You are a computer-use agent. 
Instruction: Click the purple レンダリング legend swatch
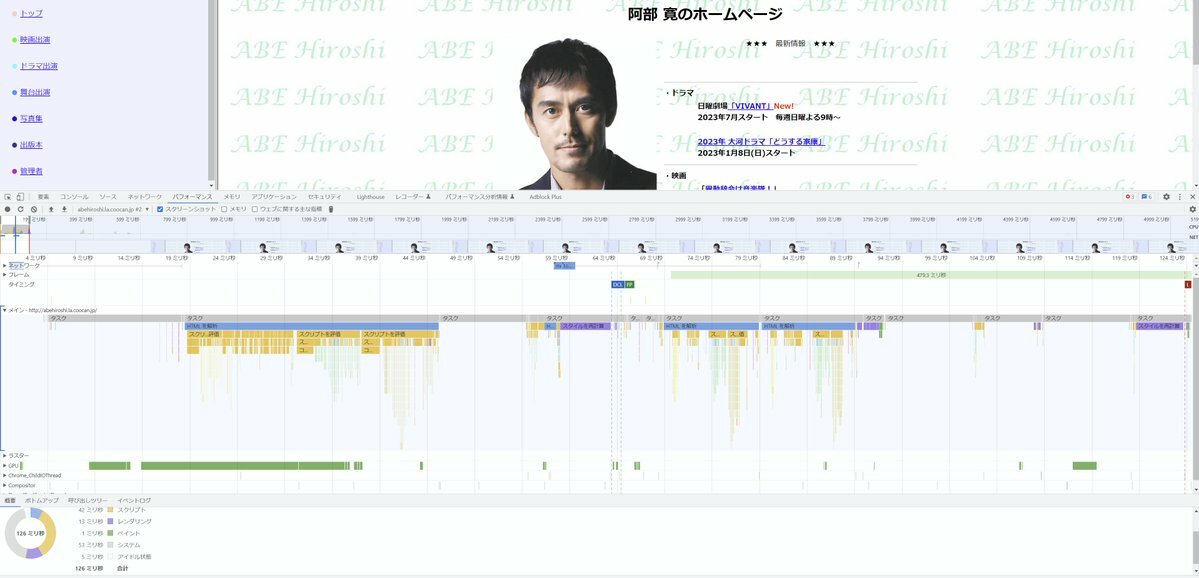[x=110, y=521]
